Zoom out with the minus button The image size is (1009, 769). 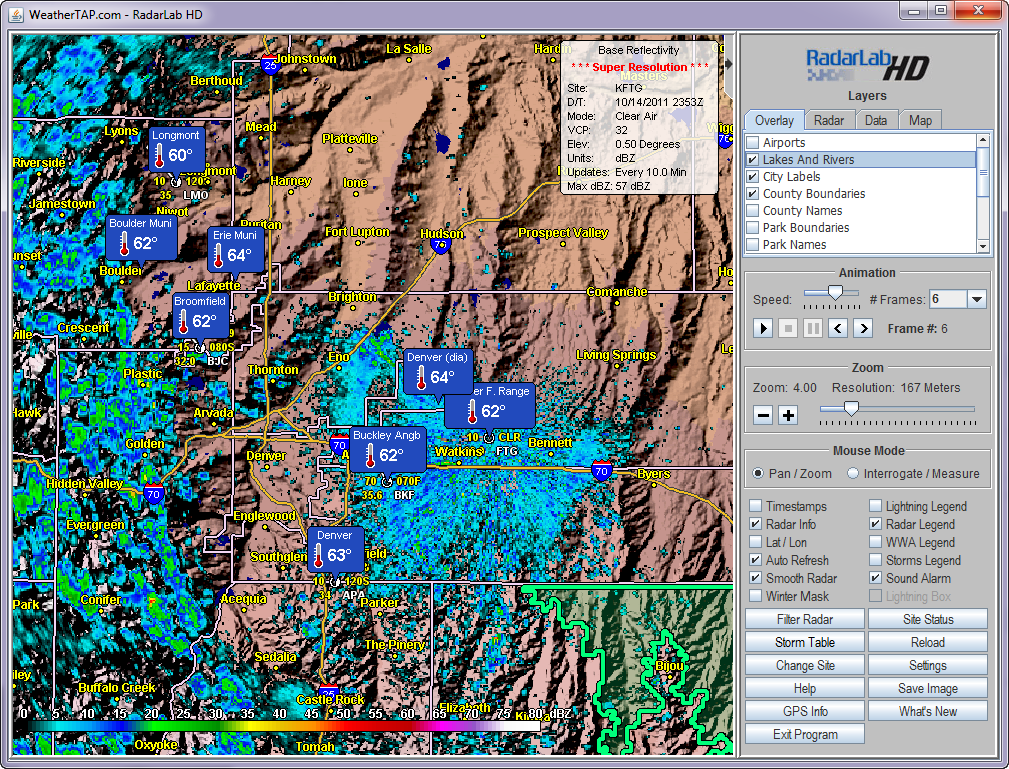[763, 415]
